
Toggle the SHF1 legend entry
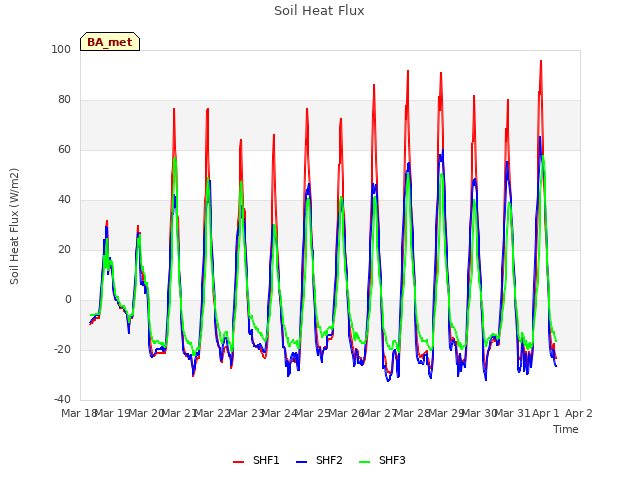[256, 460]
